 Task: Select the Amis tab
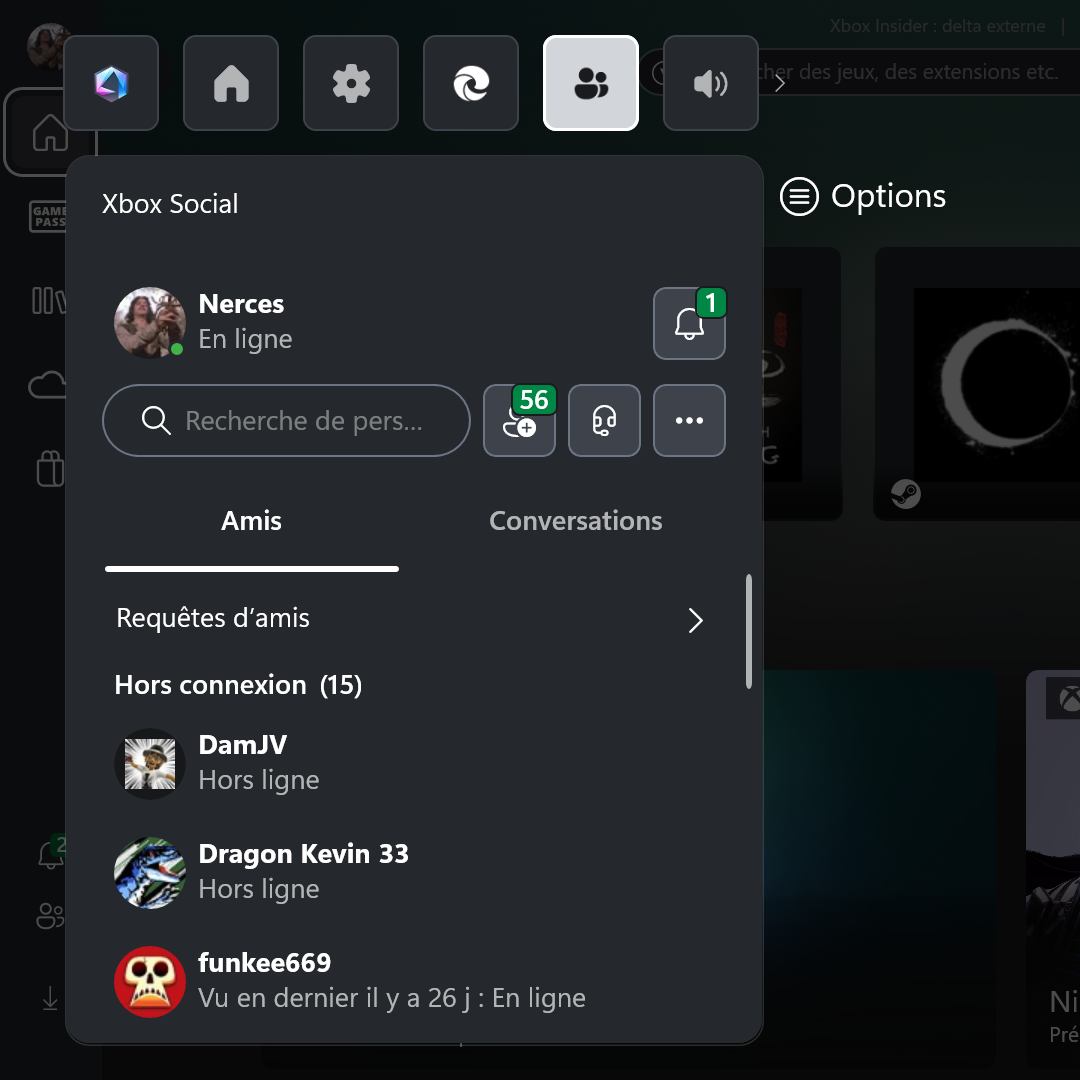pyautogui.click(x=252, y=521)
